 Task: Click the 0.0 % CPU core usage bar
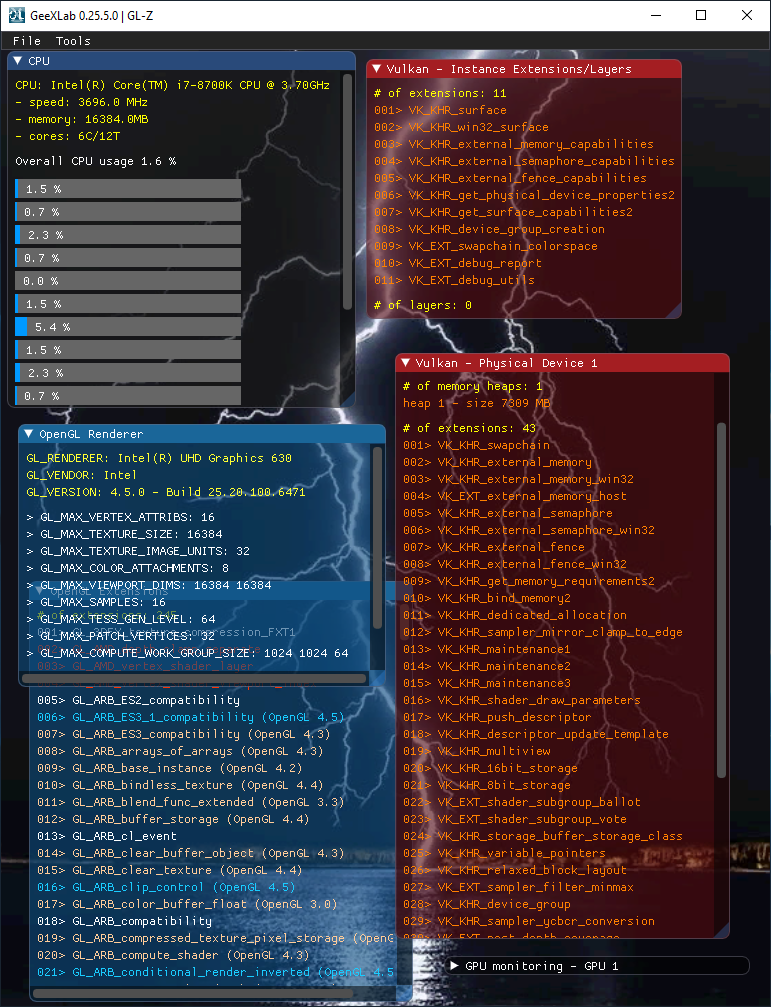pyautogui.click(x=128, y=281)
